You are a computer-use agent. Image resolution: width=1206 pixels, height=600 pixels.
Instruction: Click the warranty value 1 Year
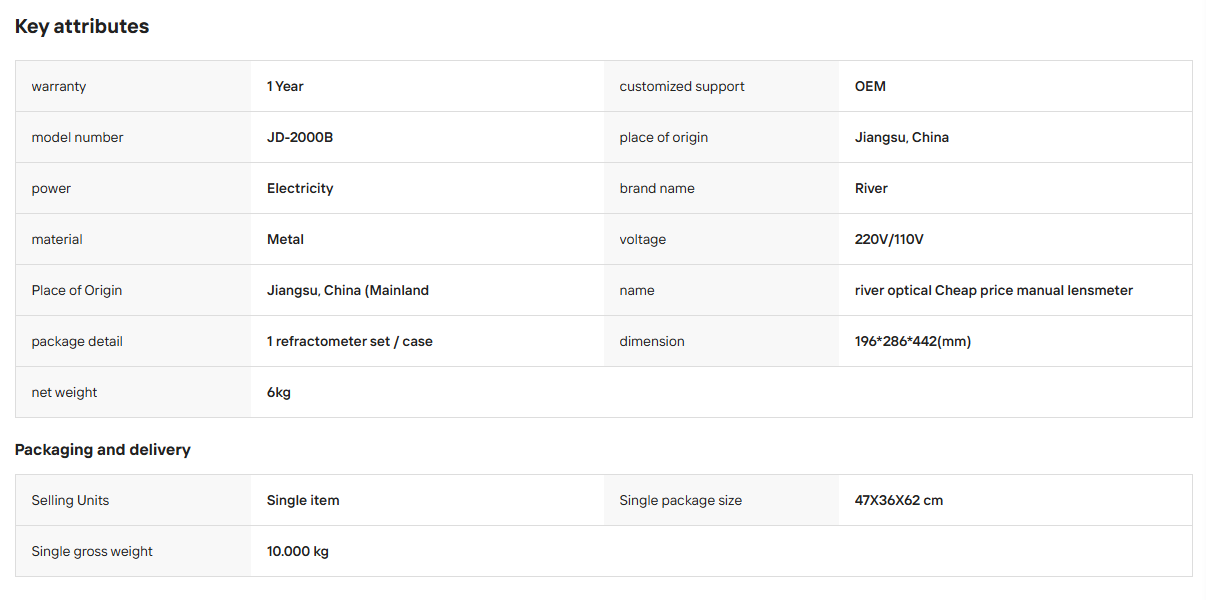click(285, 86)
